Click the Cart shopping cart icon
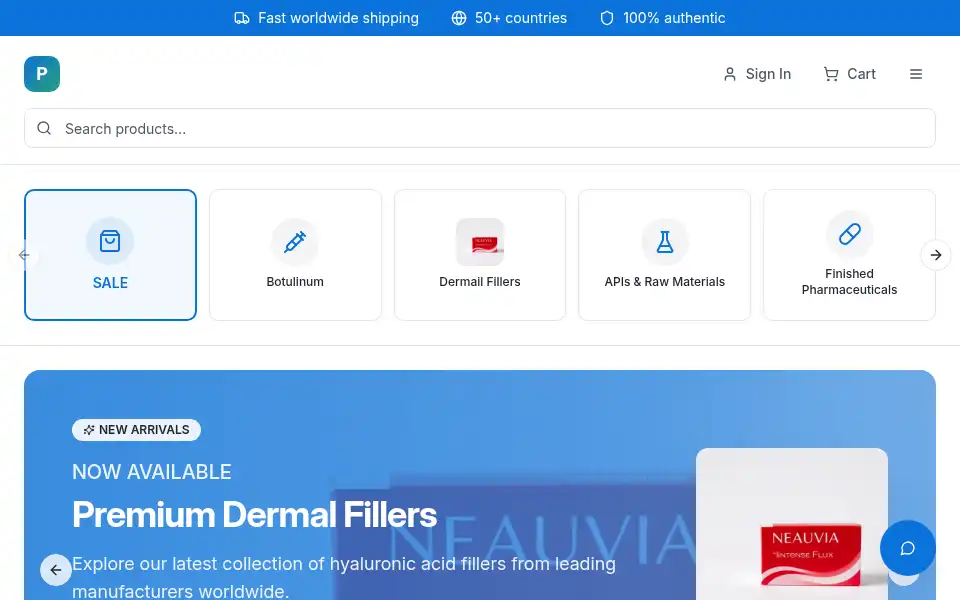Viewport: 960px width, 600px height. pos(831,74)
